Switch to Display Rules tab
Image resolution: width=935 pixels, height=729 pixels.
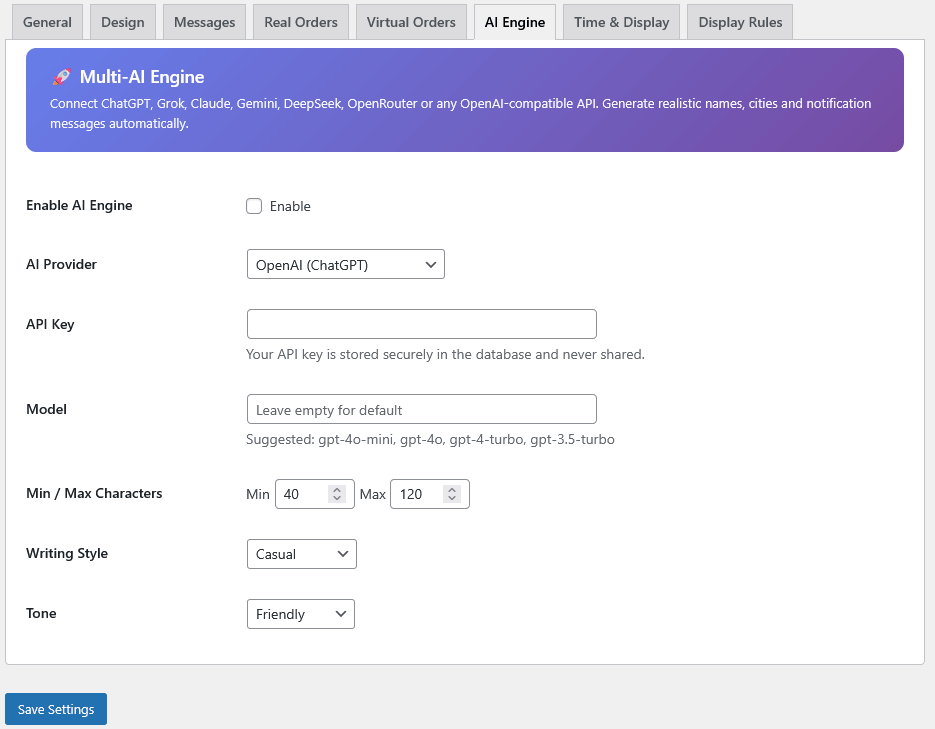click(740, 22)
